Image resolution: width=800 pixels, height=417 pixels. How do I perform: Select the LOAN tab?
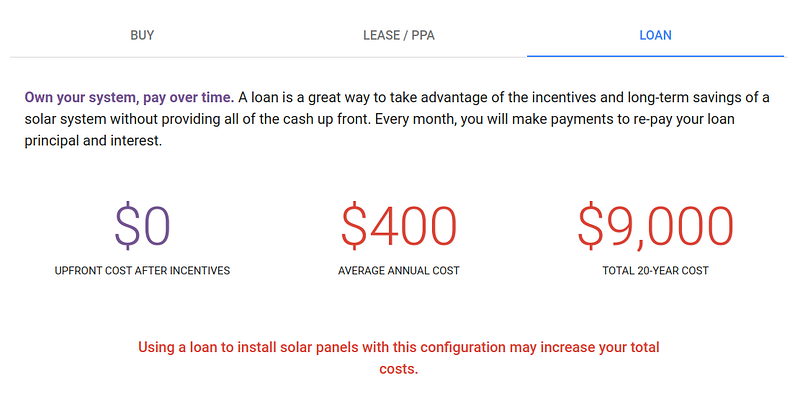pyautogui.click(x=655, y=35)
